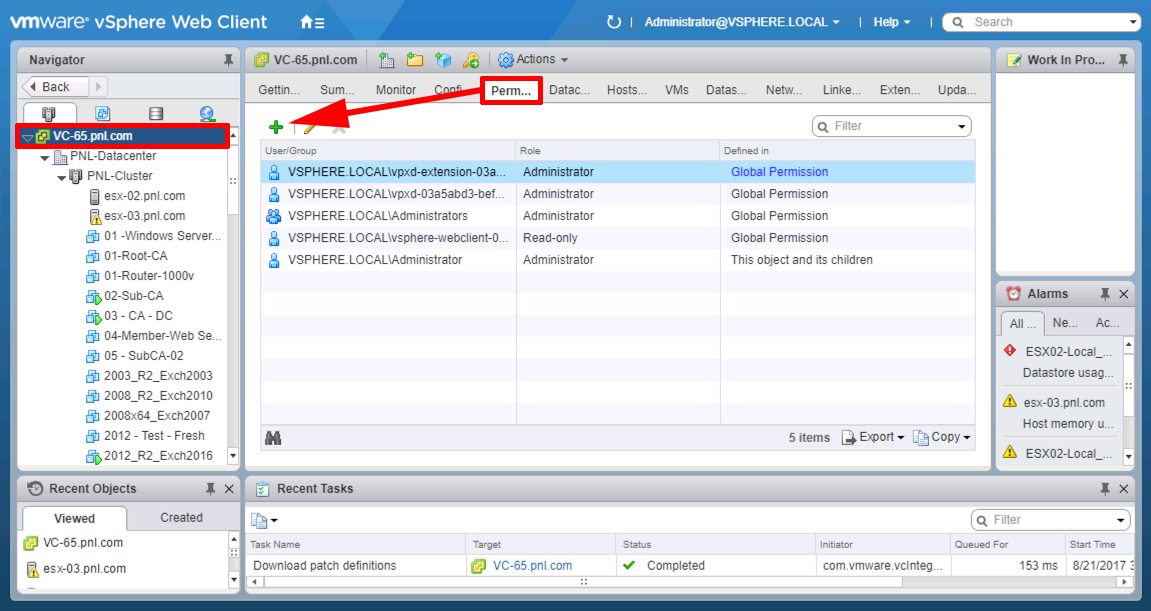Click the refresh icon in the top bar
The image size is (1151, 611).
pos(614,22)
